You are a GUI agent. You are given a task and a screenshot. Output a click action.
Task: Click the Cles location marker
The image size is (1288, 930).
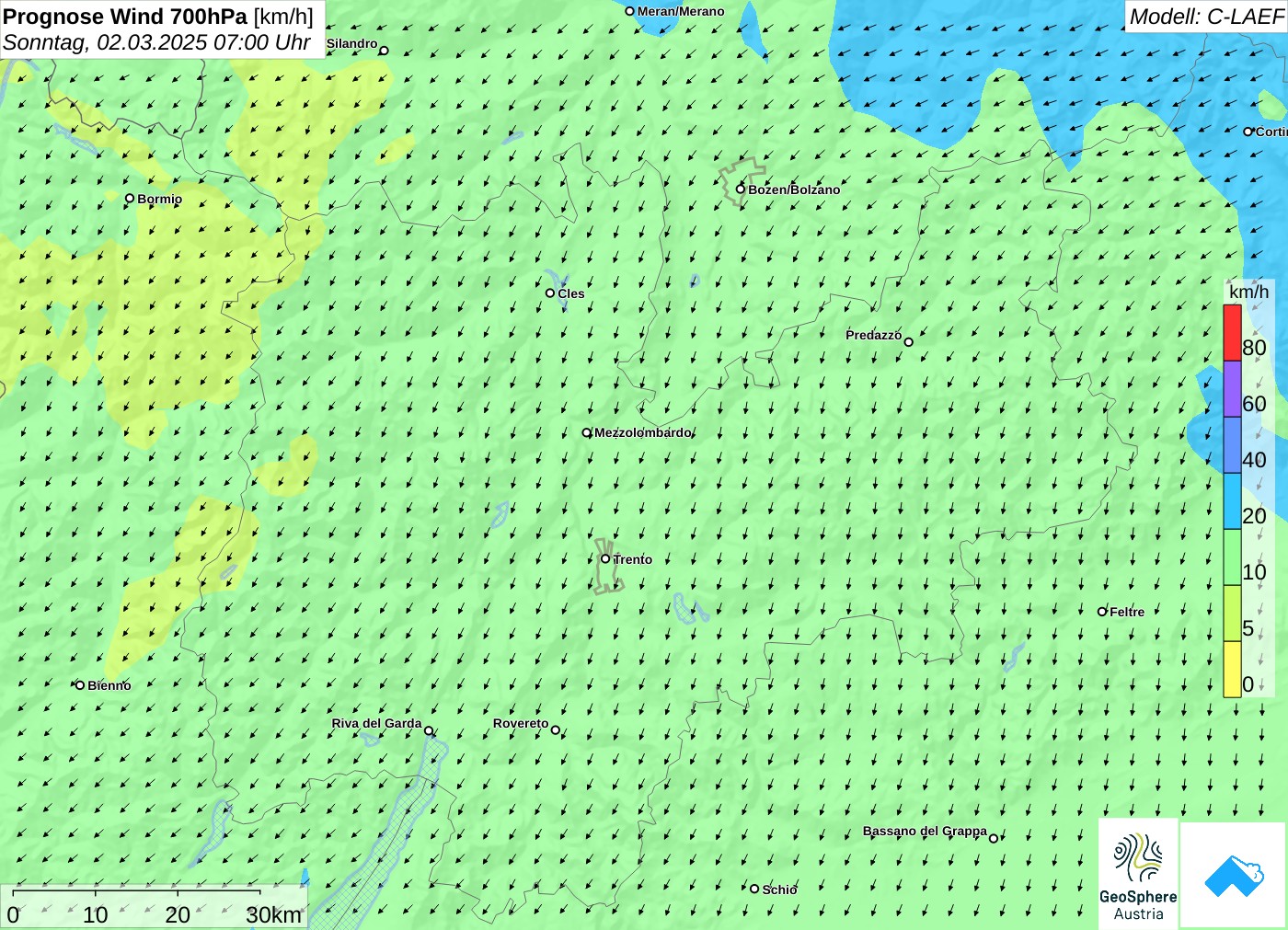click(550, 293)
